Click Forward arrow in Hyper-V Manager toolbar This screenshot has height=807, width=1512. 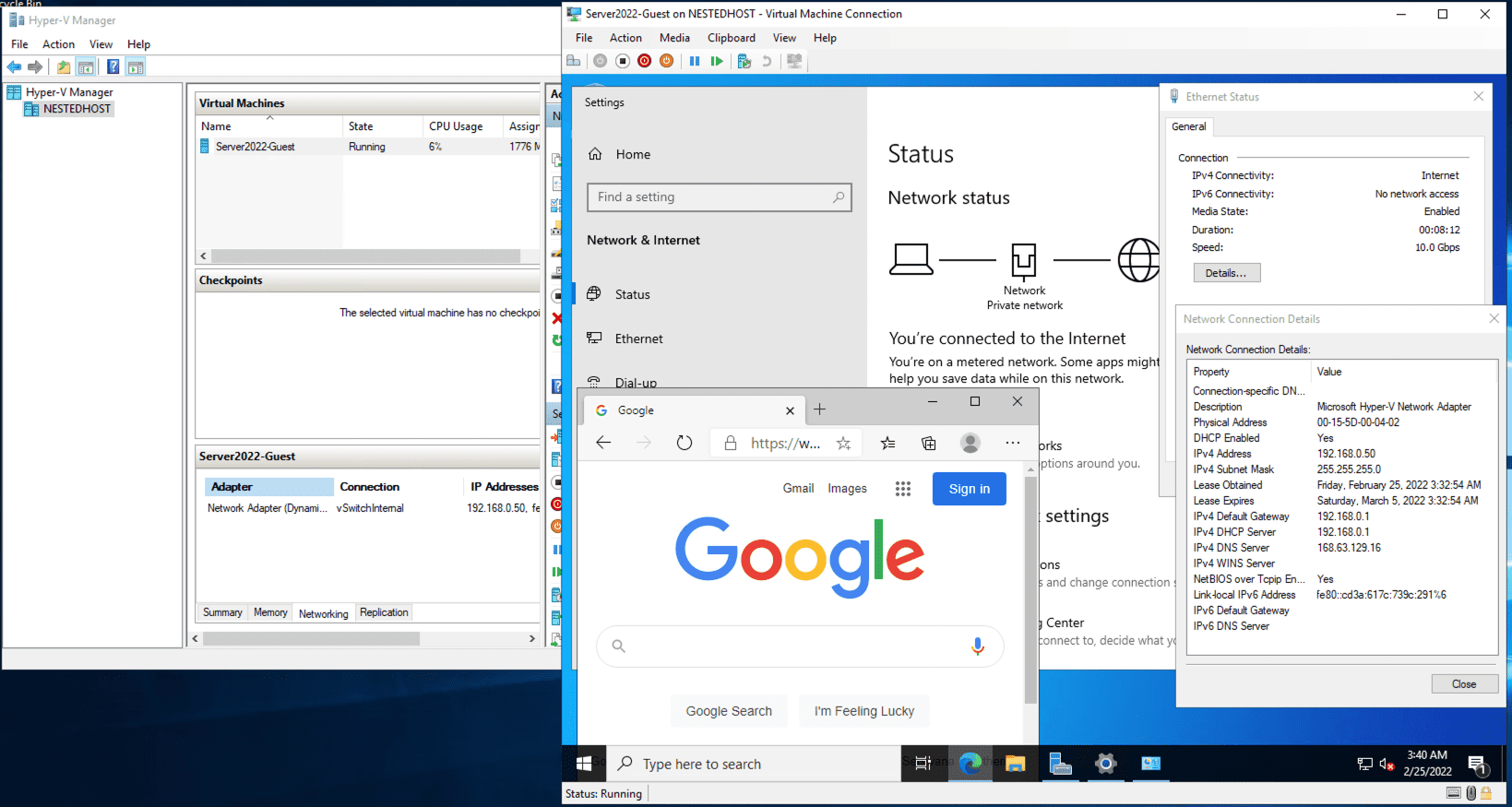pos(35,66)
